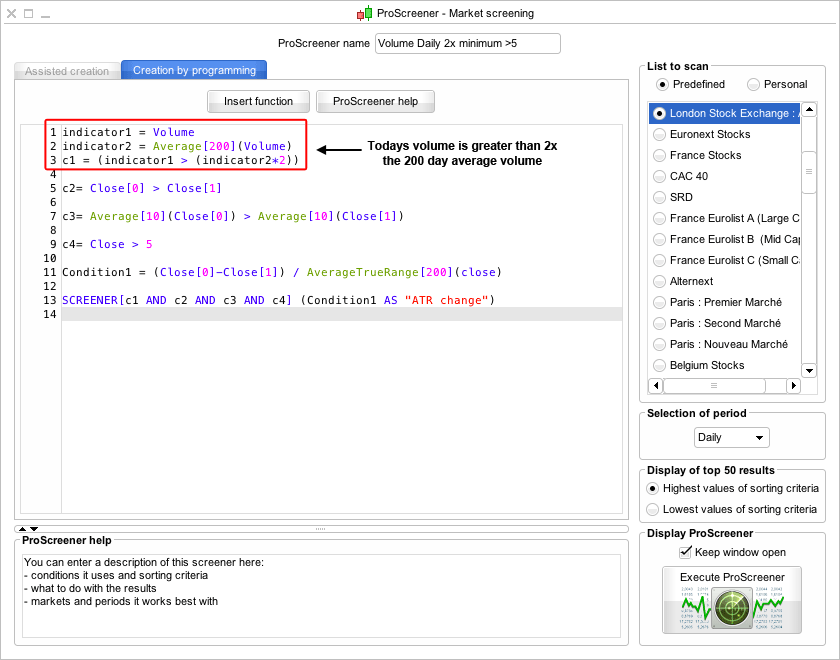
Task: Click the ProScreener candlestick title icon
Action: [364, 14]
